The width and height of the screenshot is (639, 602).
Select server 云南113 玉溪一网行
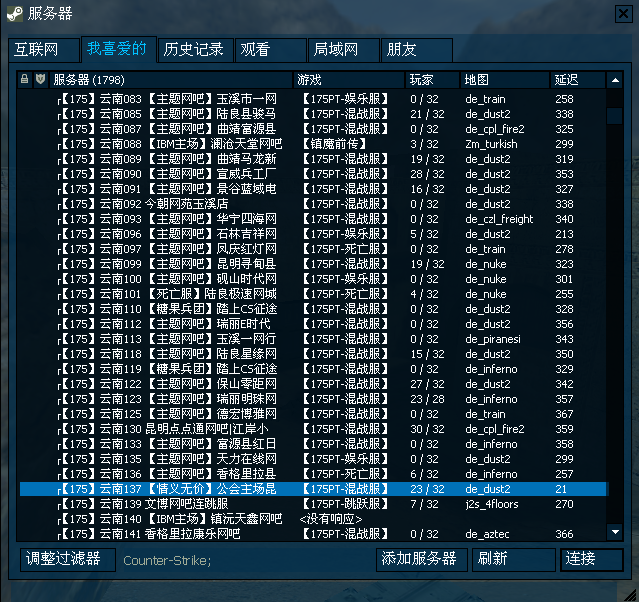coord(313,339)
